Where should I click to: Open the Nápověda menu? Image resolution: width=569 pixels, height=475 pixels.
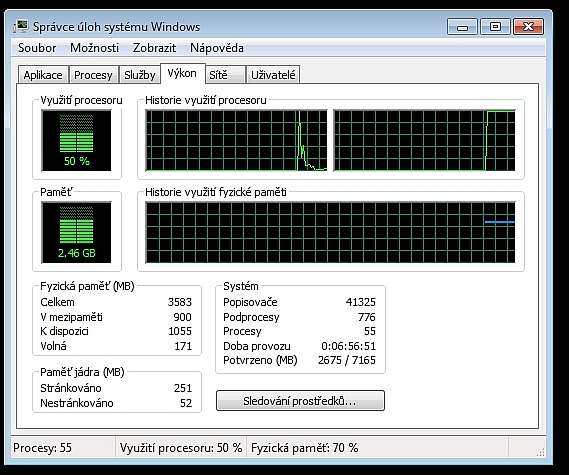click(217, 48)
